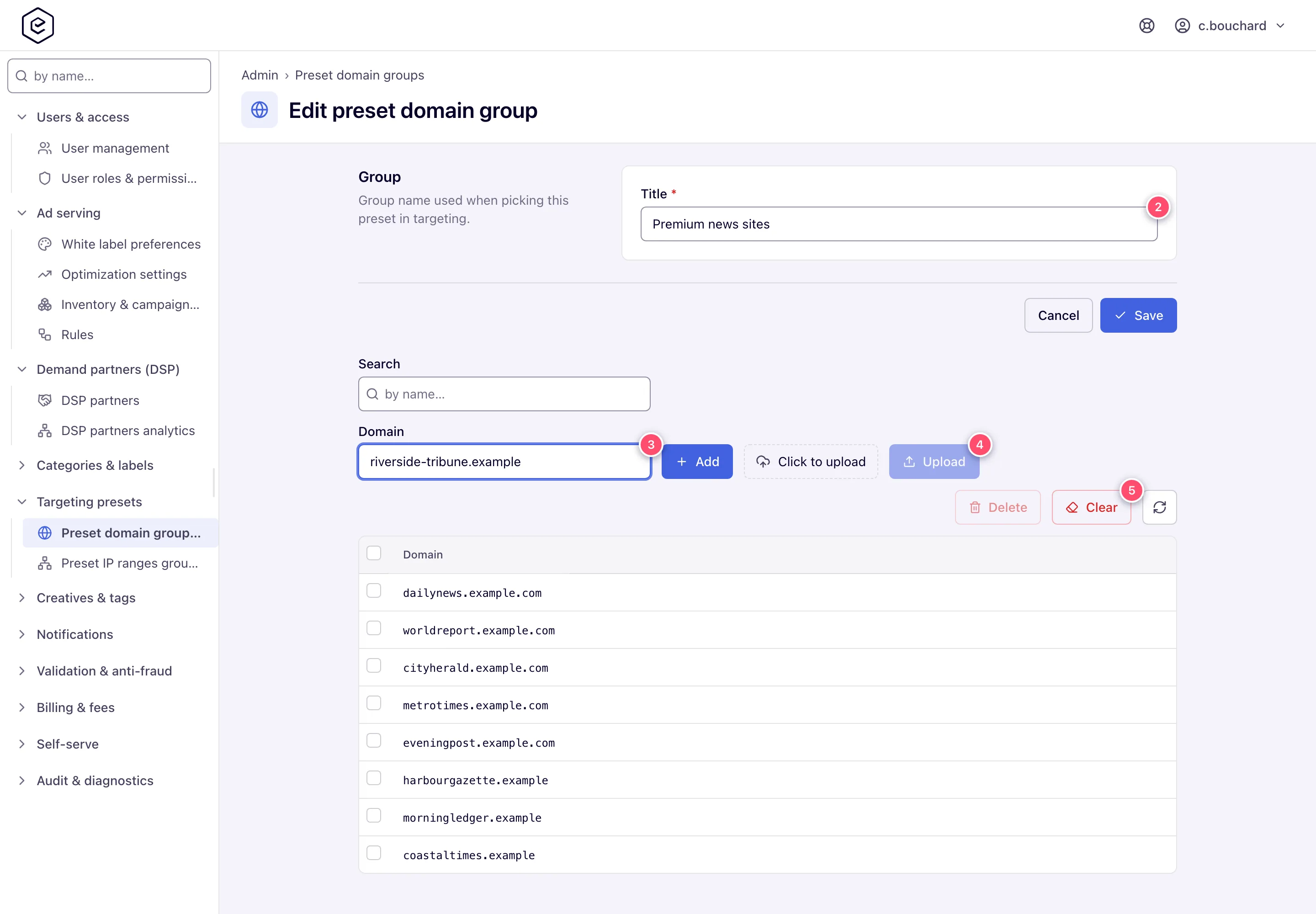The width and height of the screenshot is (1316, 914).
Task: Click the palette icon for White label preferences
Action: (45, 244)
